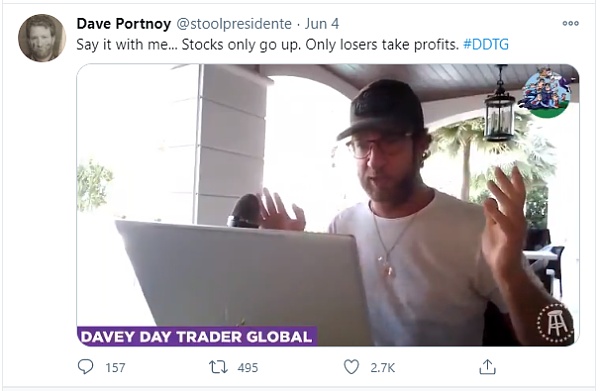600x391 pixels.
Task: Click the reply speech bubble icon
Action: coord(85,367)
